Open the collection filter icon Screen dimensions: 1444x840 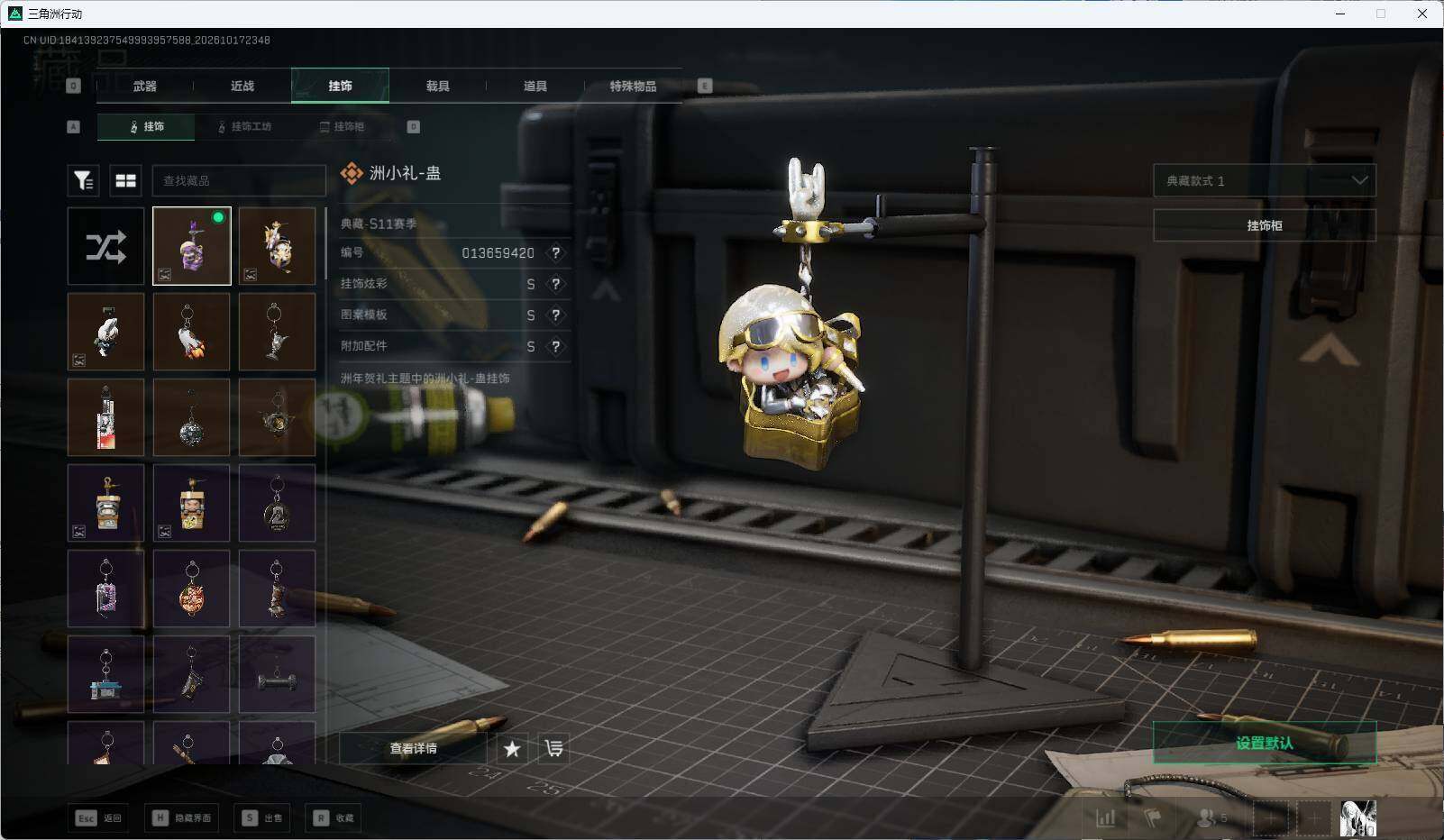84,181
